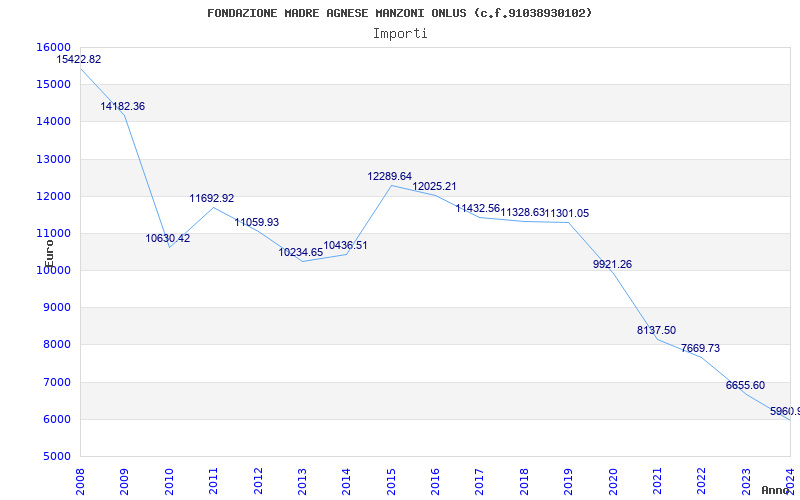Click the y-axis tick 7000
Image resolution: width=800 pixels, height=500 pixels.
[x=56, y=383]
